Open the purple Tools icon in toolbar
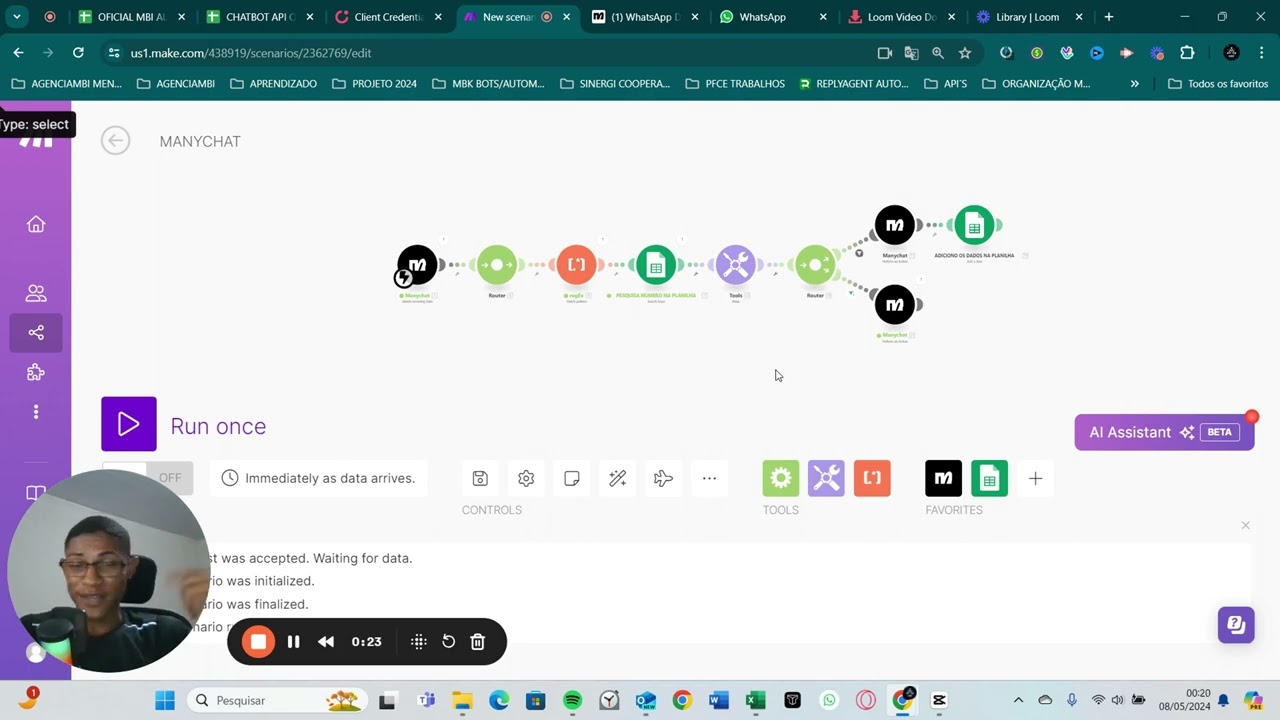 click(x=826, y=478)
